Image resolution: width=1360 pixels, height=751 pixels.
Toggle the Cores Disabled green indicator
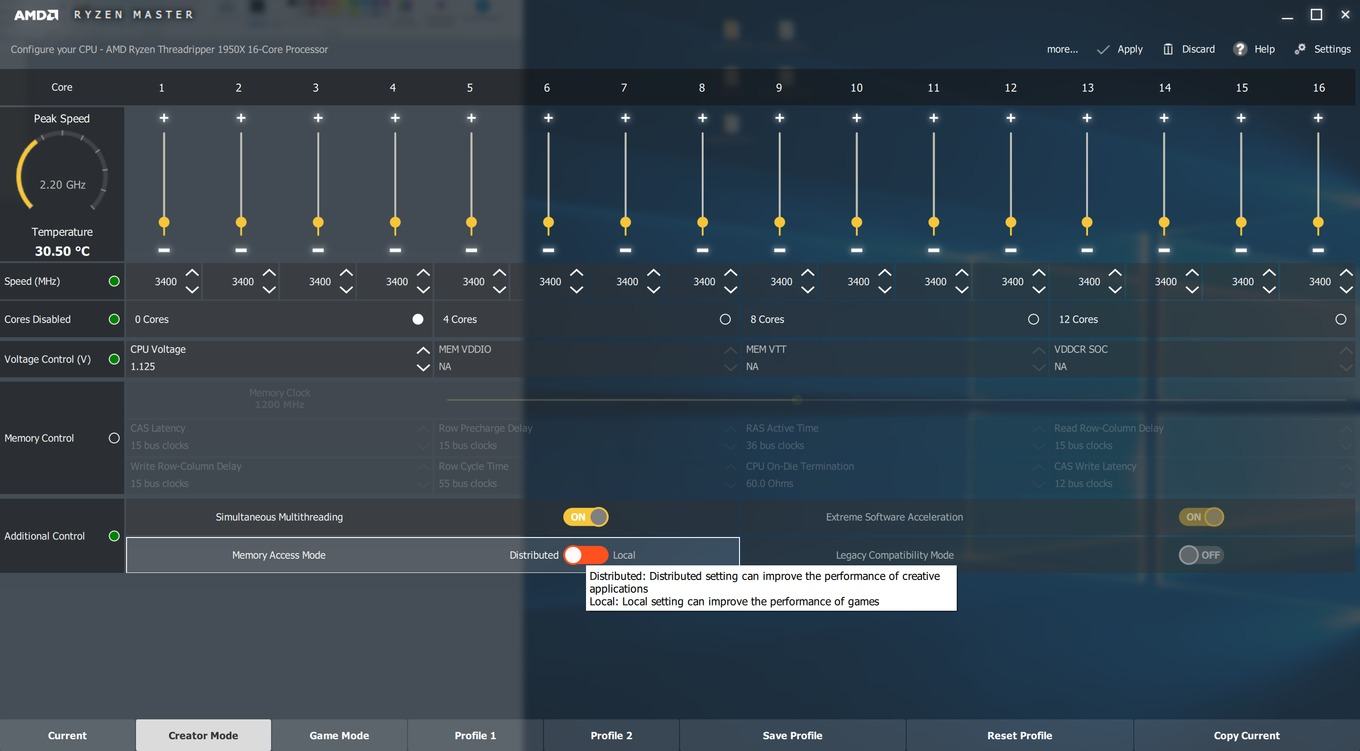click(114, 319)
